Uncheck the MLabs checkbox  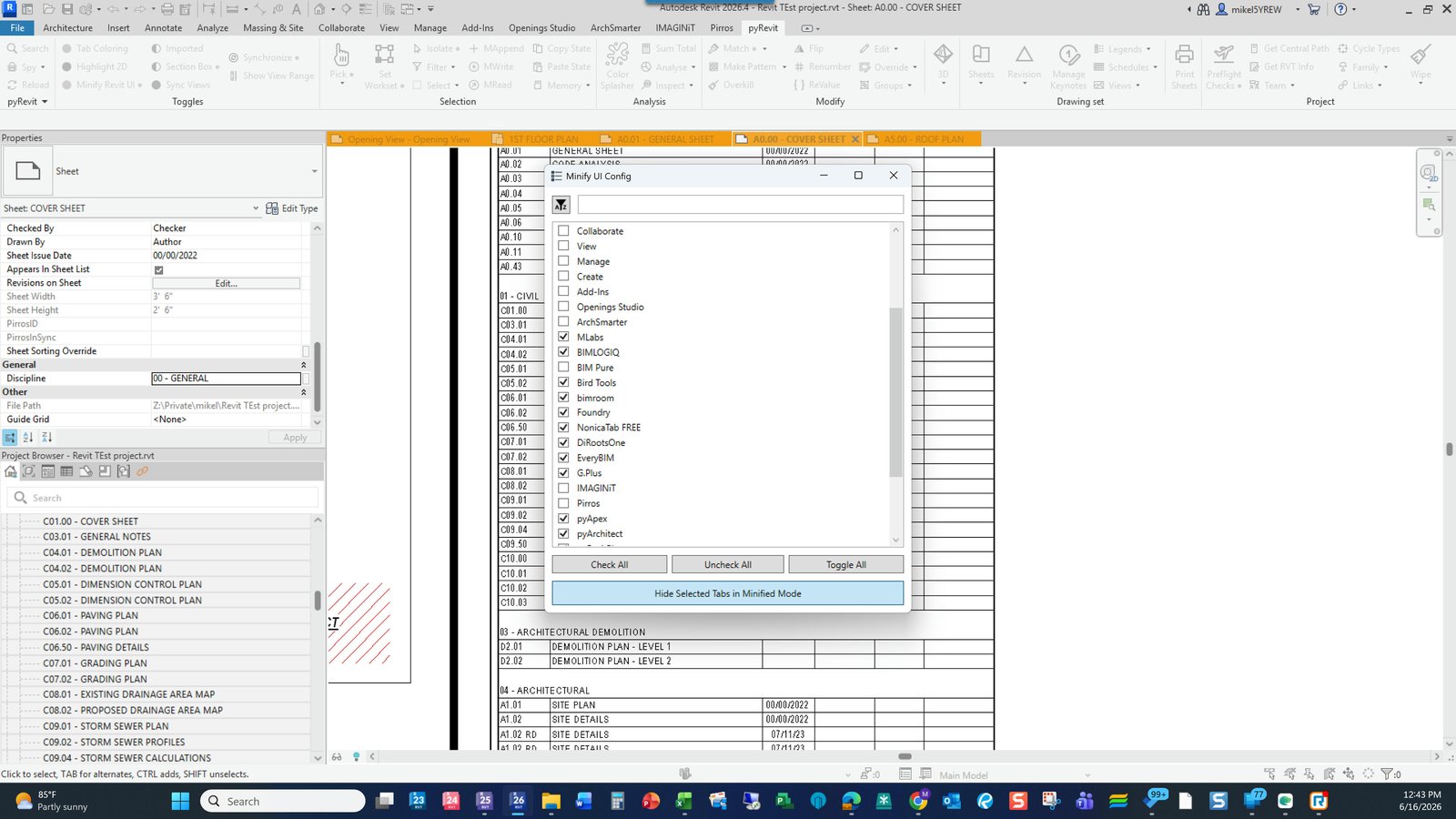point(563,337)
